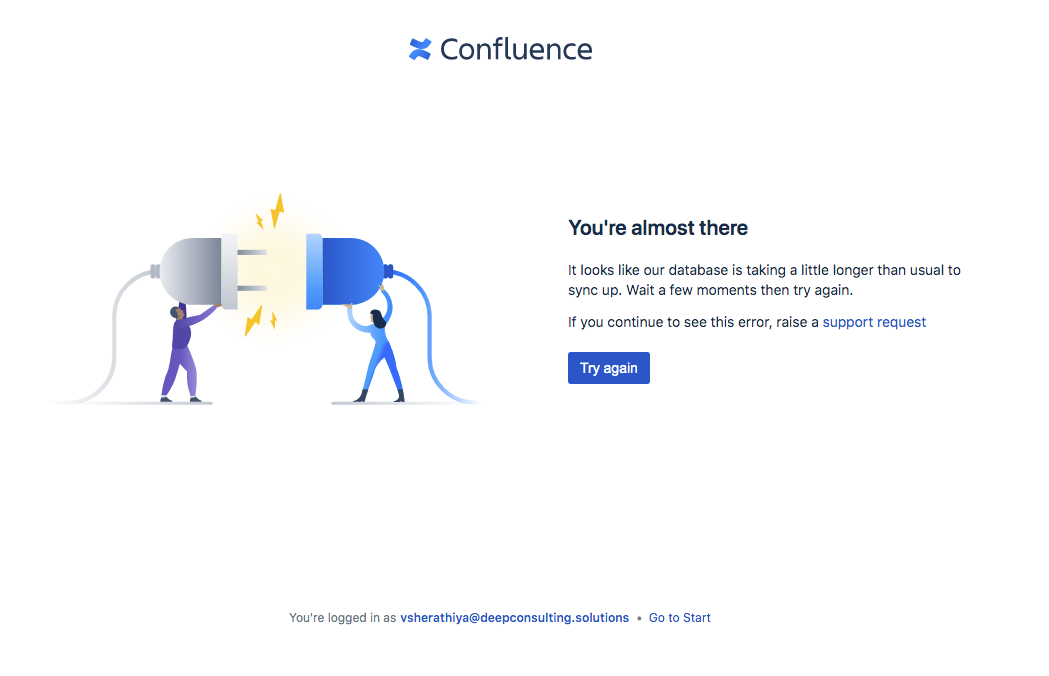The image size is (1049, 676).
Task: Click the vsherathiya@deepconsulting.solutions email link
Action: 514,618
